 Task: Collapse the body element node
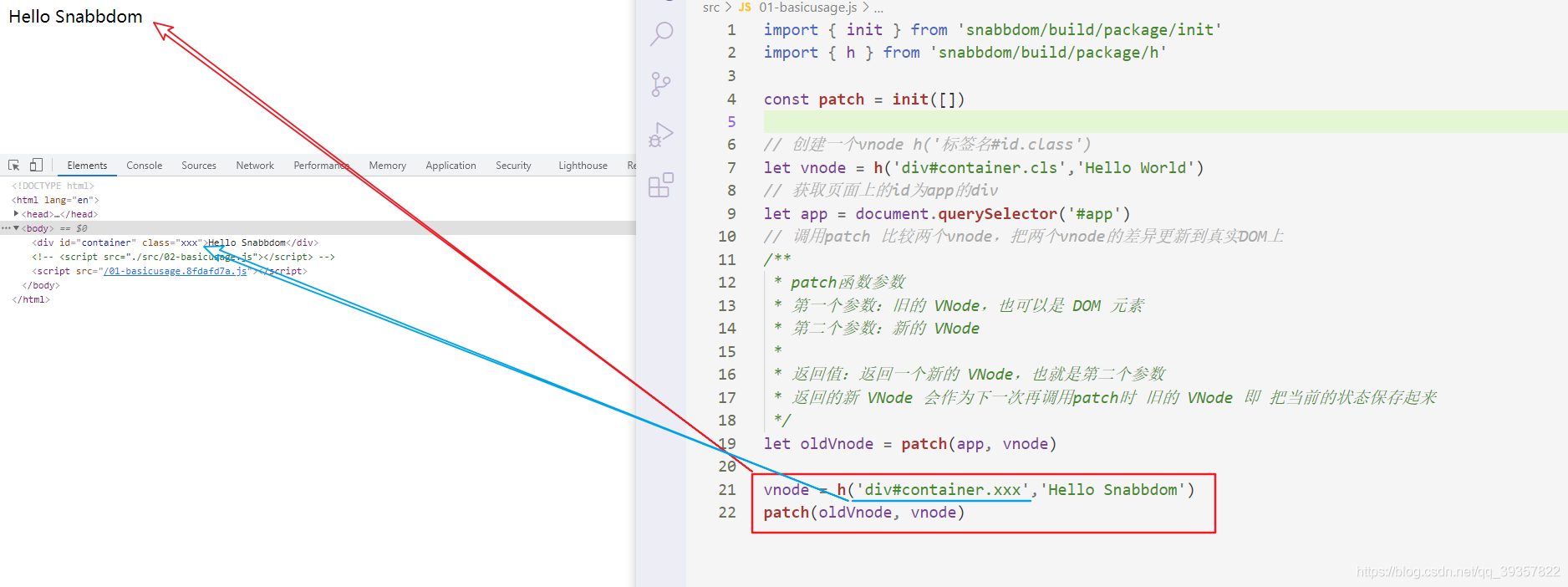tap(17, 228)
